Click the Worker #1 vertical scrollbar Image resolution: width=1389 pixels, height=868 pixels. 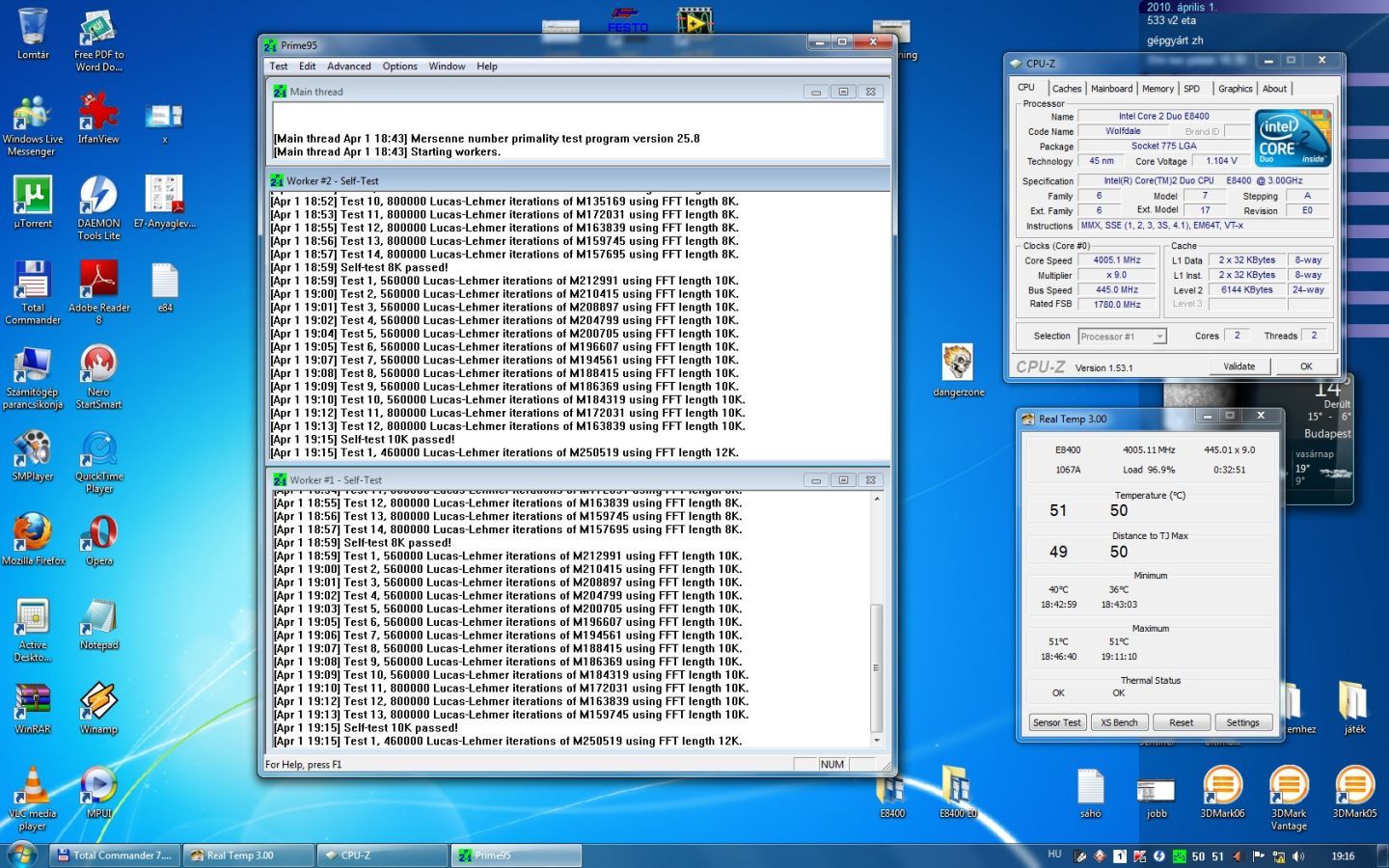[876, 619]
